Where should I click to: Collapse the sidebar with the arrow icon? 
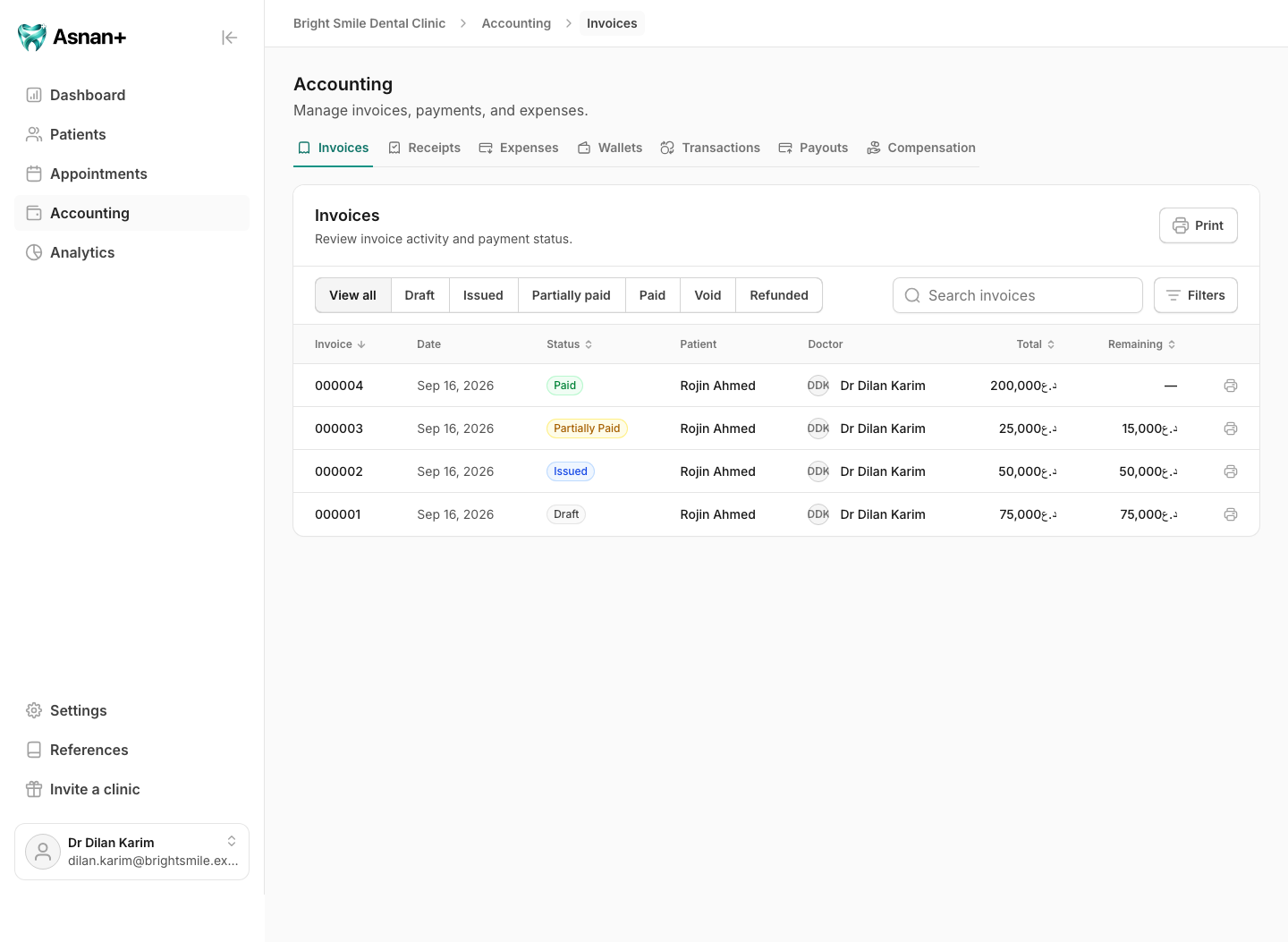coord(230,37)
